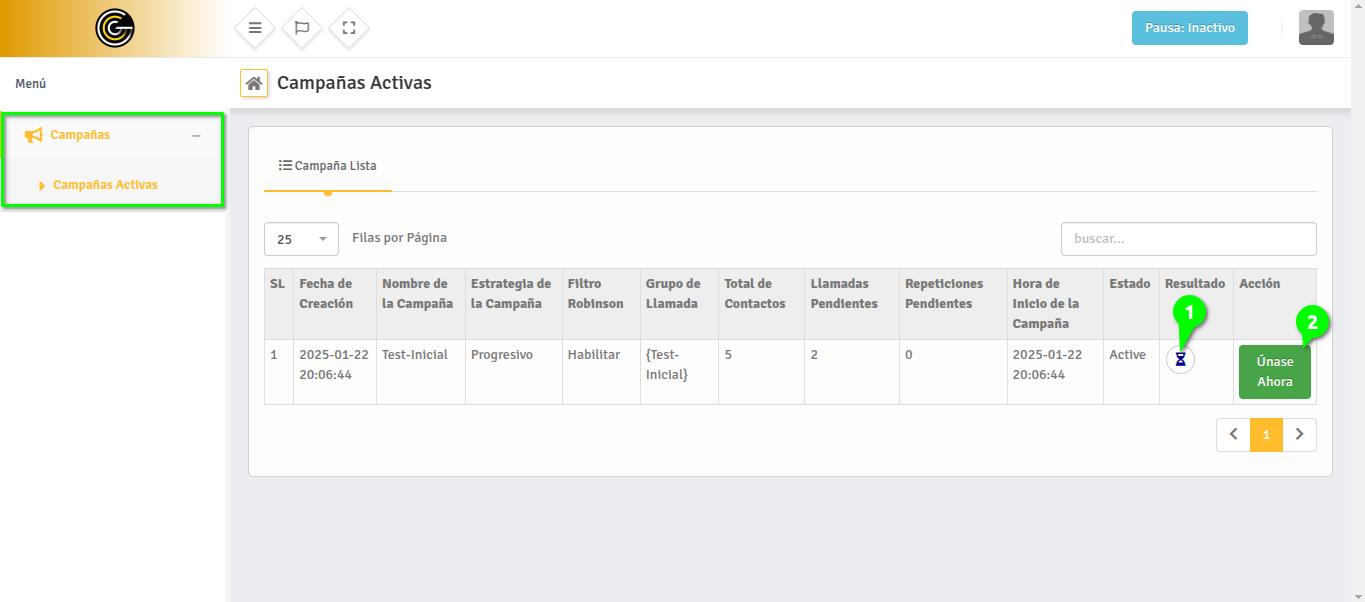Go to previous page in pagination
The image size is (1365, 602).
click(1233, 435)
